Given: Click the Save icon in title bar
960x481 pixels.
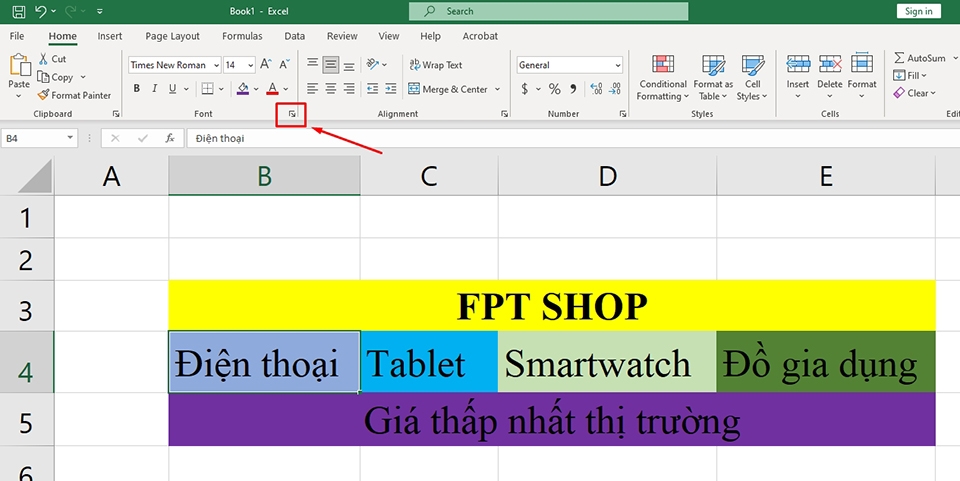Looking at the screenshot, I should [x=19, y=11].
